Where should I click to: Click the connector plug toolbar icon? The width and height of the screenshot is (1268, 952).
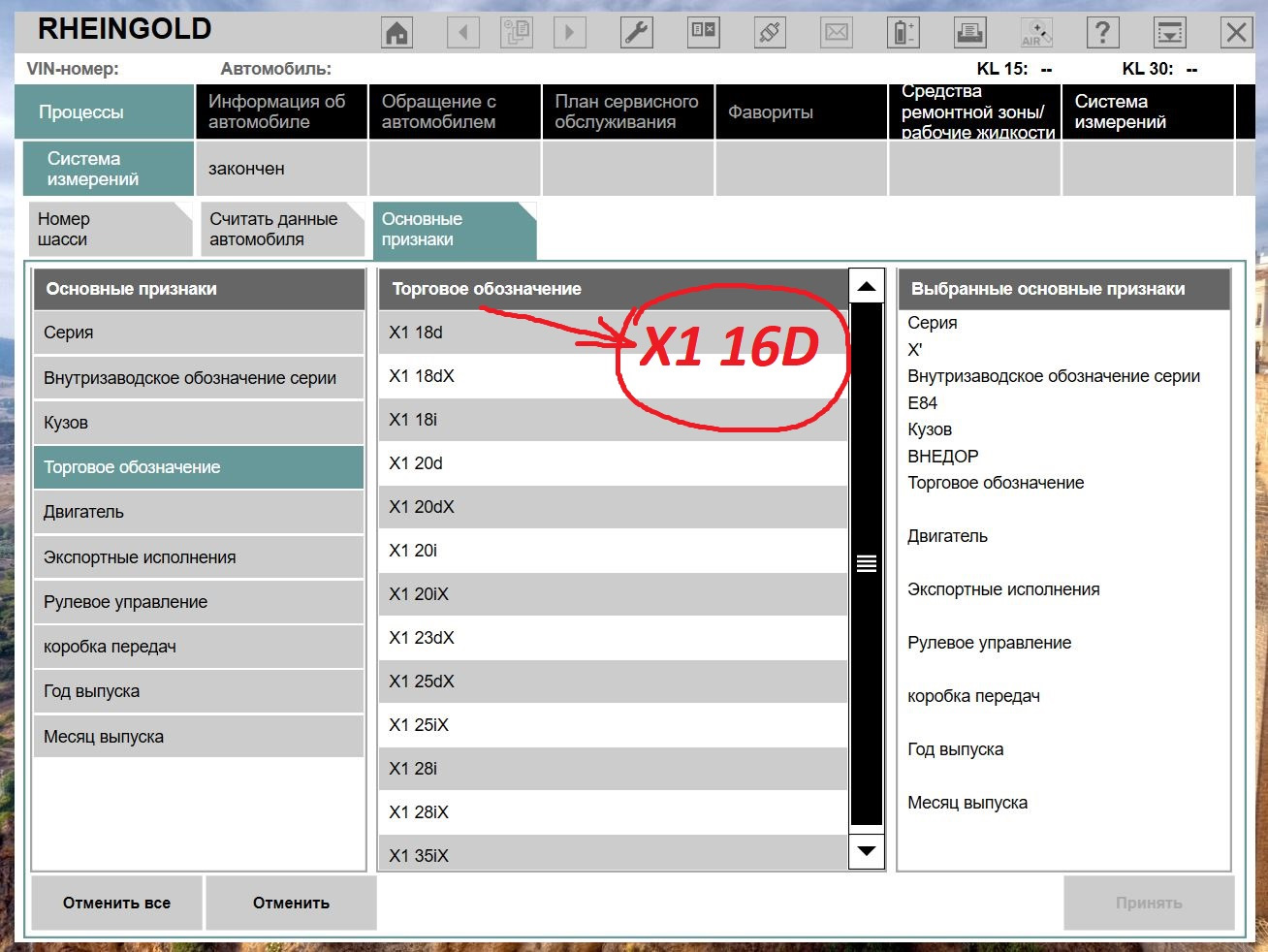(770, 33)
